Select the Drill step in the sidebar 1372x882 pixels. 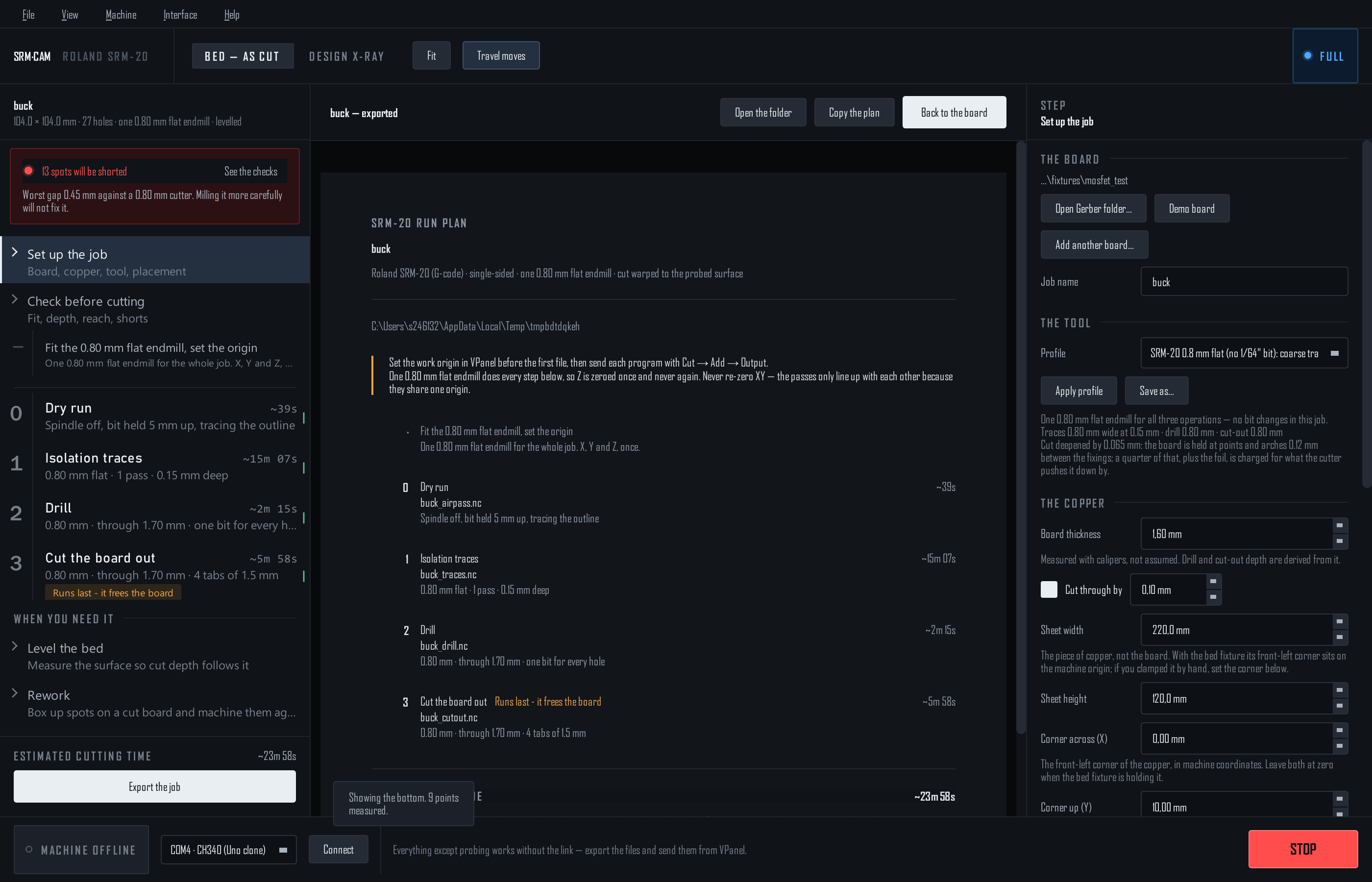(155, 516)
